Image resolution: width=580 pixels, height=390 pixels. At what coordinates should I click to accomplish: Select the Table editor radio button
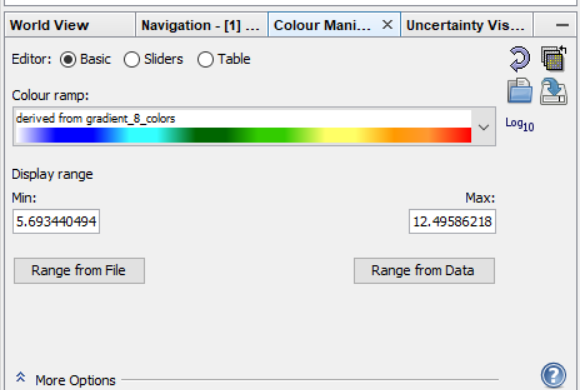[205, 59]
